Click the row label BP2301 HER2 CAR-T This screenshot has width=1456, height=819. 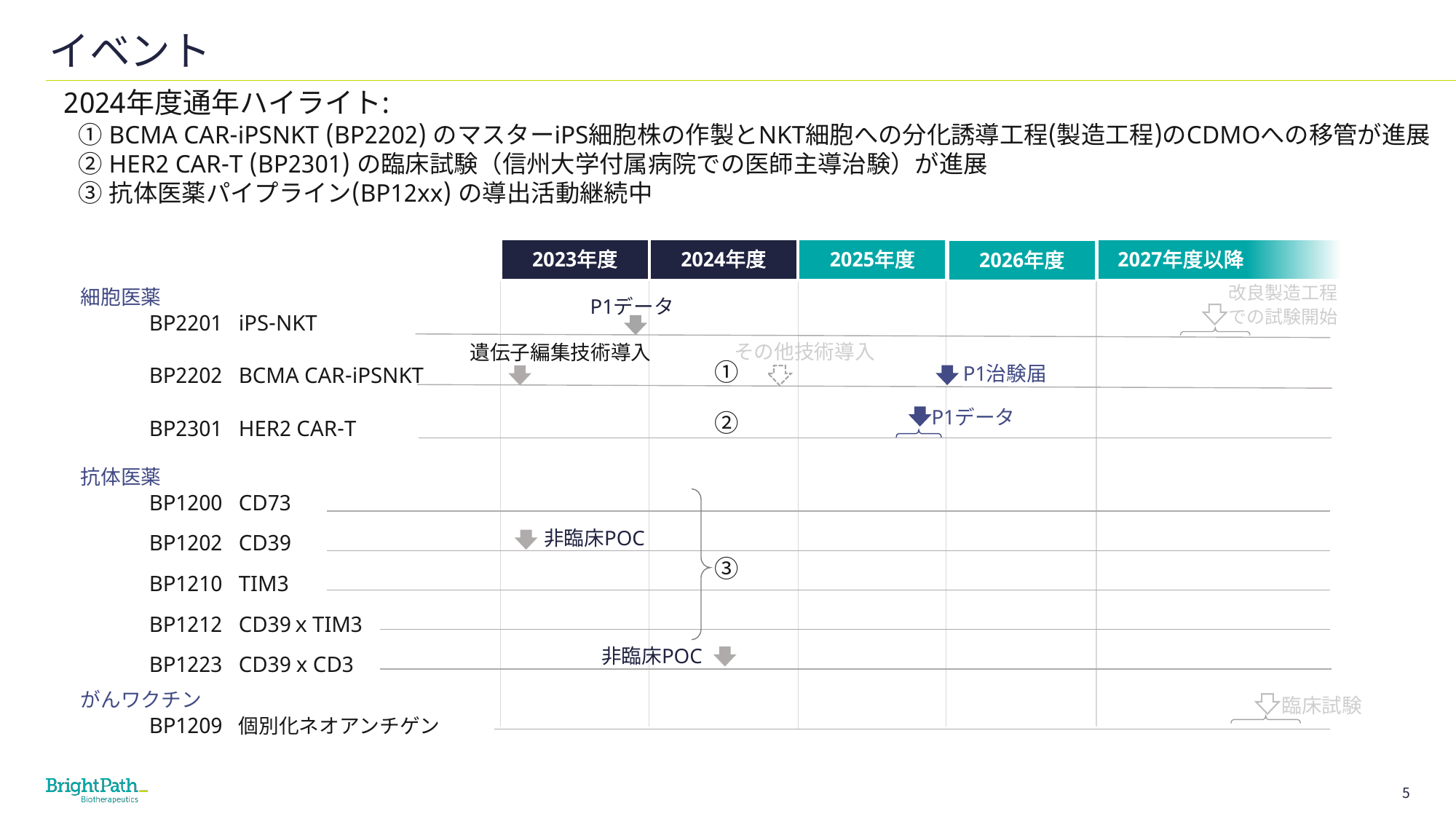tap(253, 429)
